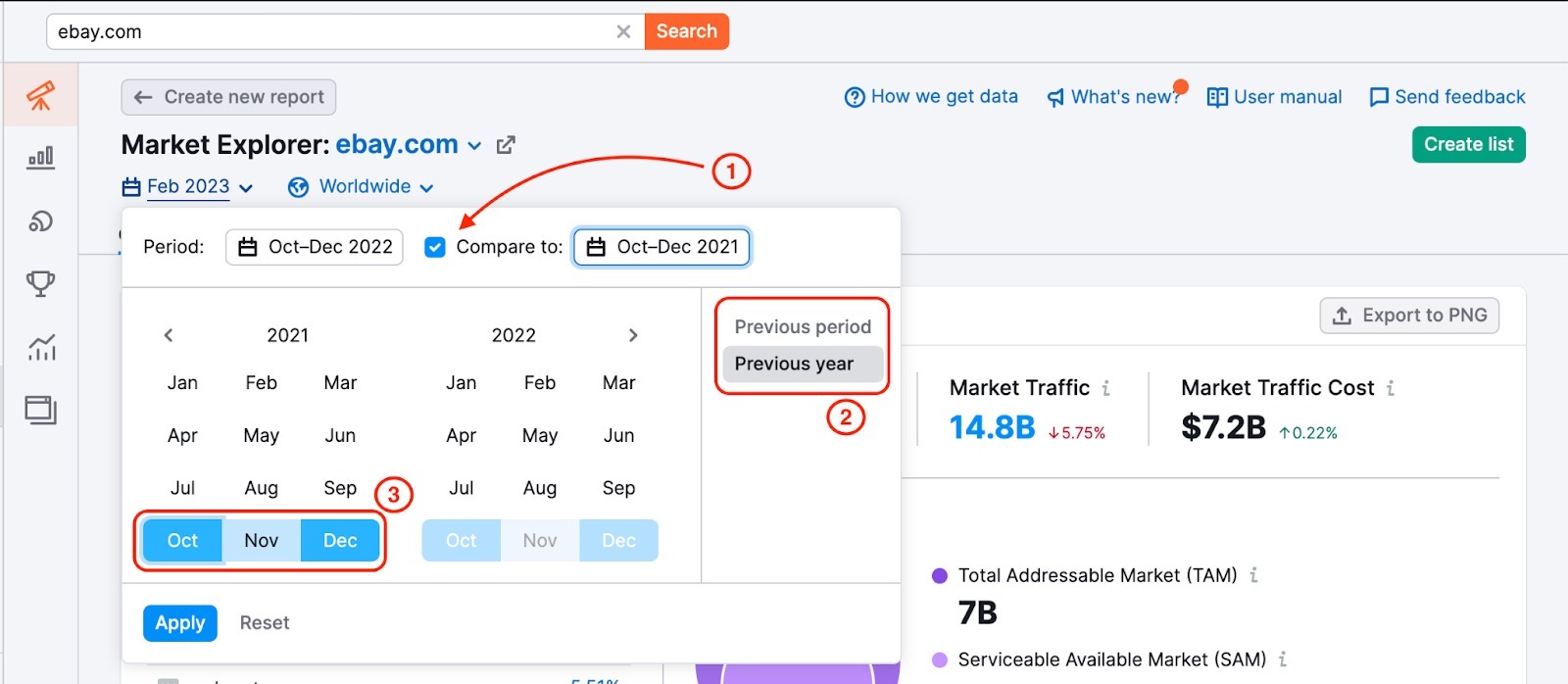Open What's new link
This screenshot has width=1568, height=684.
[1113, 97]
